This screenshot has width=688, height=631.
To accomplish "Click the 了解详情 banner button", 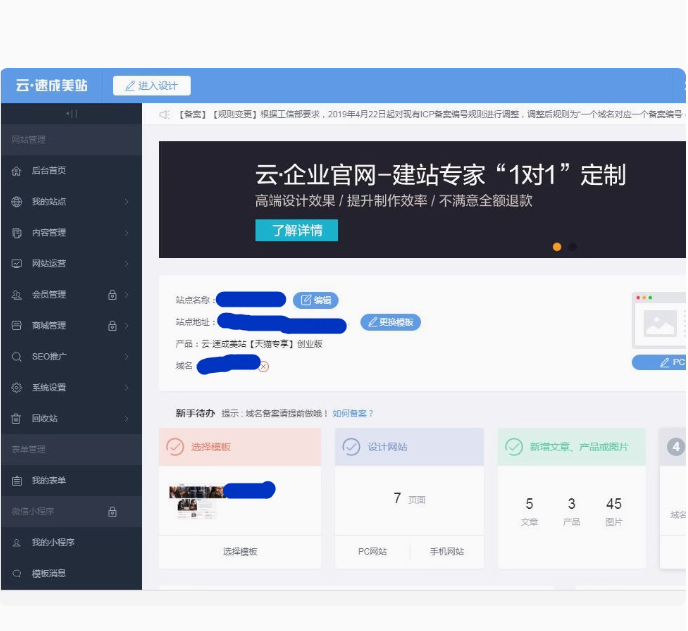I will [297, 230].
